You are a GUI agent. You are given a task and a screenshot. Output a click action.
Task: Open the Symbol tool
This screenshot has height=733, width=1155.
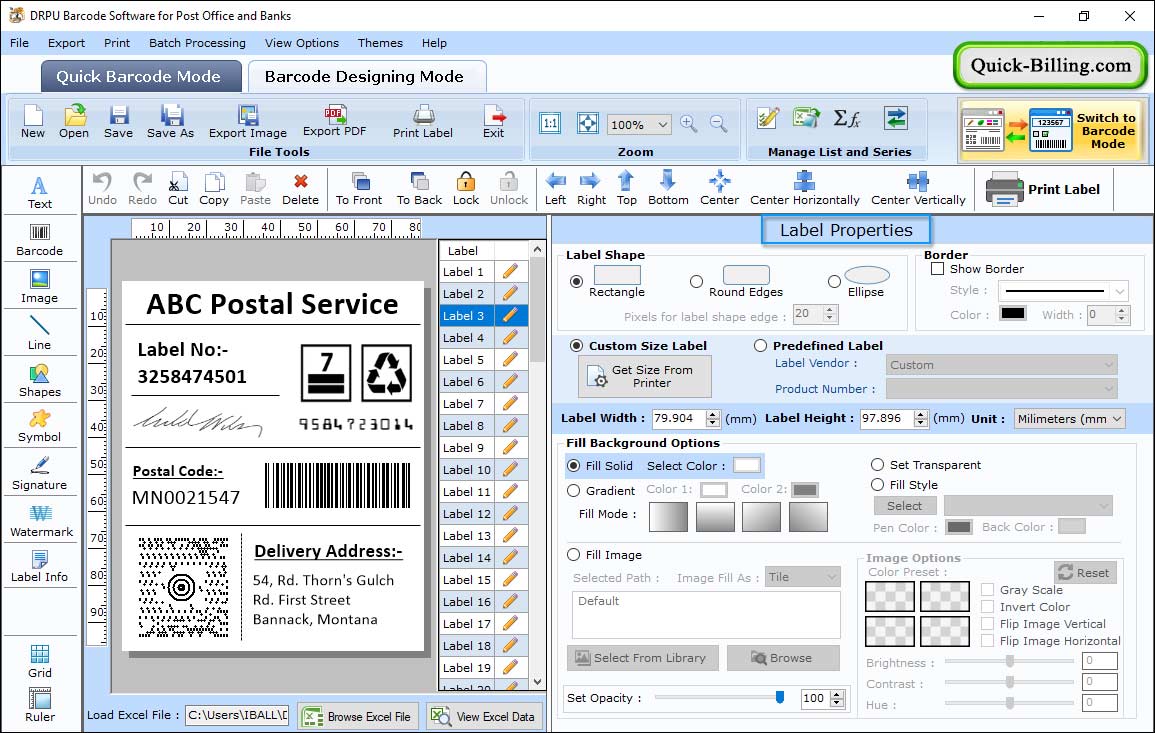click(40, 427)
